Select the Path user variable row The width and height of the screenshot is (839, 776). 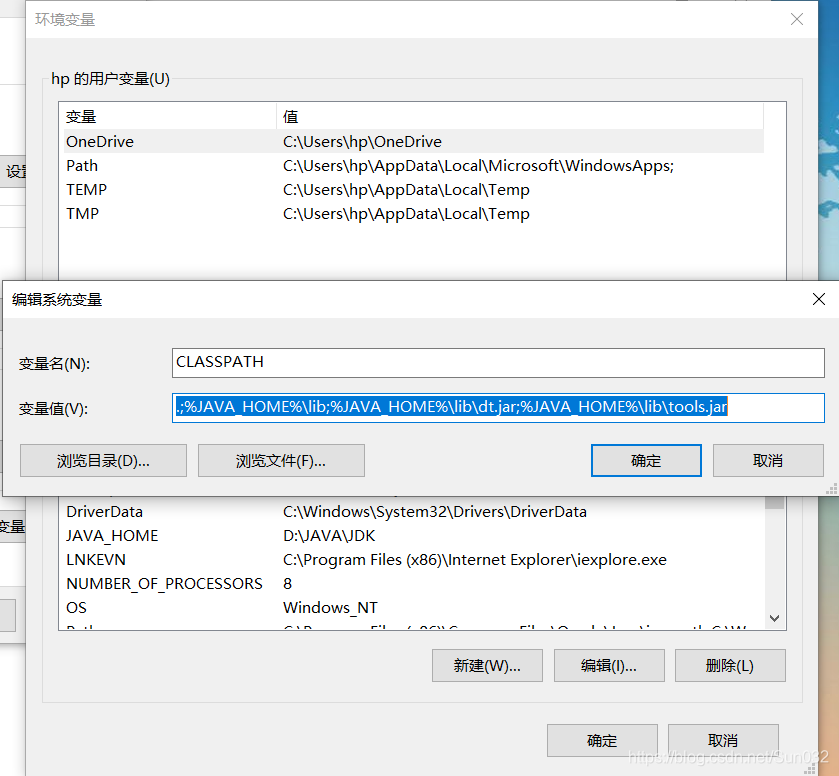[x=414, y=165]
